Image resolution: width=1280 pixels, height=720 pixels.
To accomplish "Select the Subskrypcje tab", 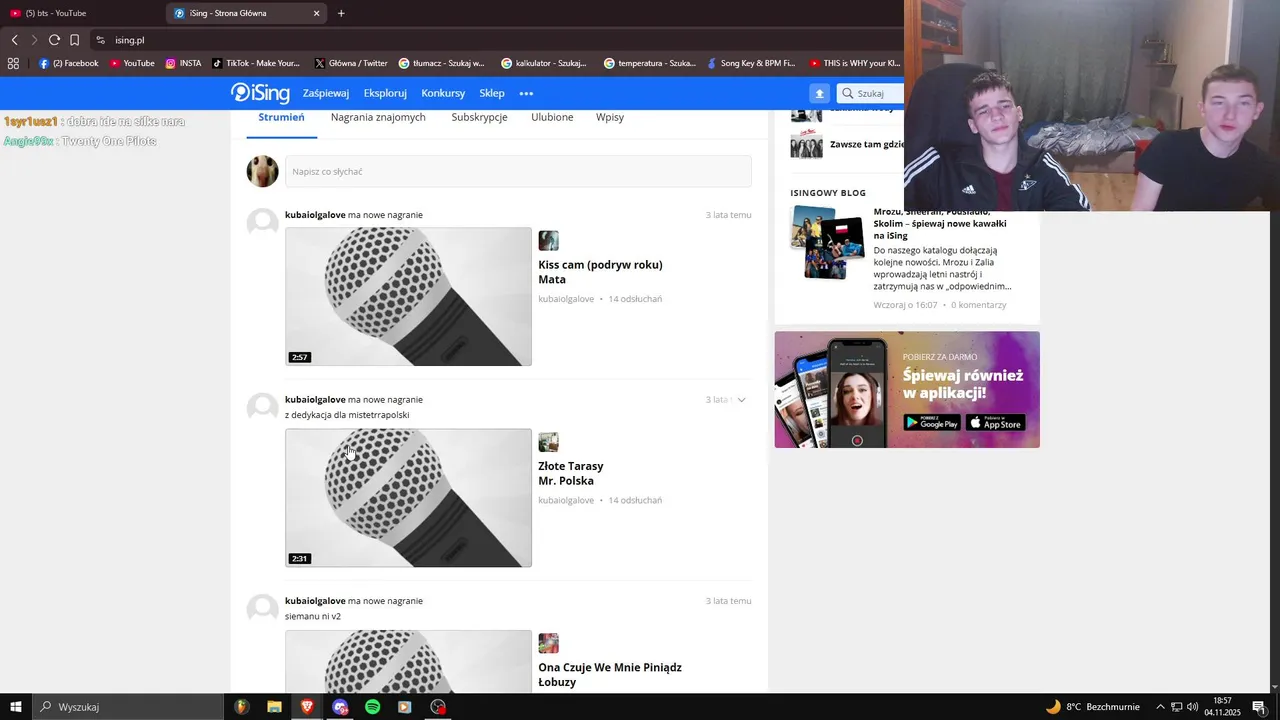I will coord(479,117).
